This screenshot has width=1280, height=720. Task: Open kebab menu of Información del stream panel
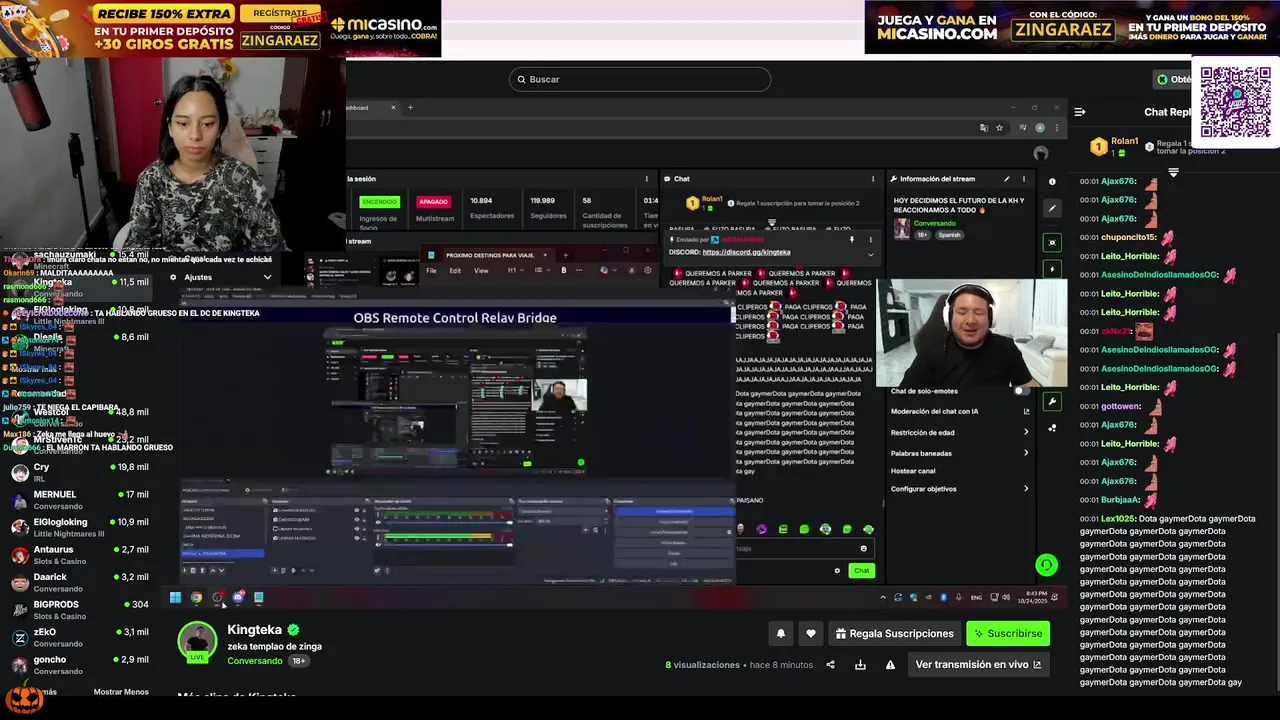[x=1023, y=179]
